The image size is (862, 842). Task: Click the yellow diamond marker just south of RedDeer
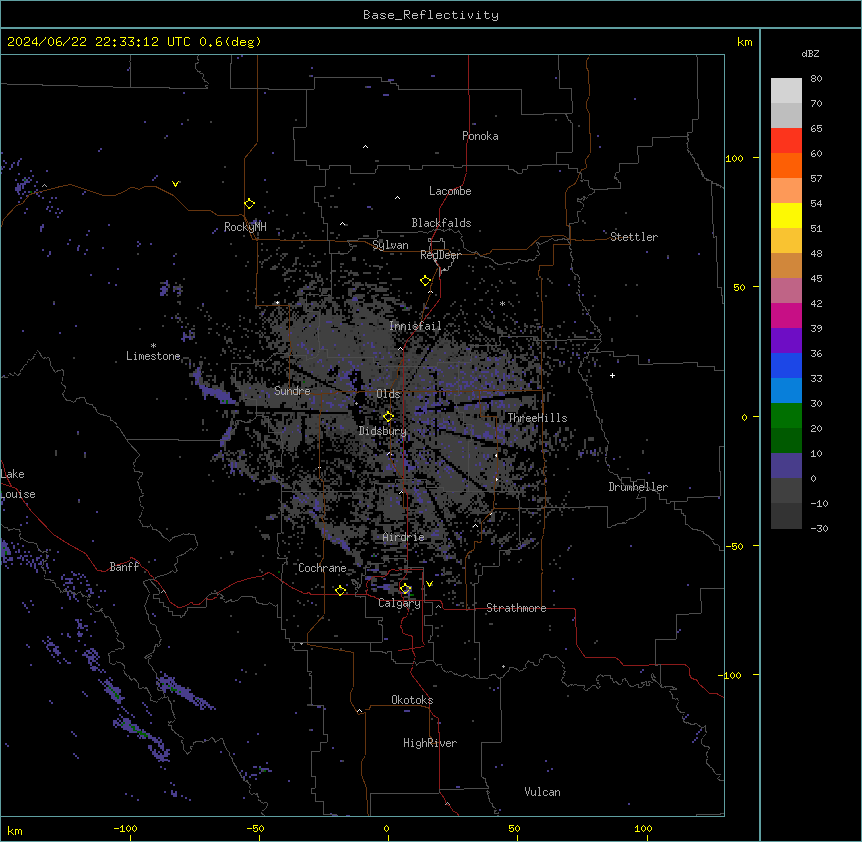[425, 281]
